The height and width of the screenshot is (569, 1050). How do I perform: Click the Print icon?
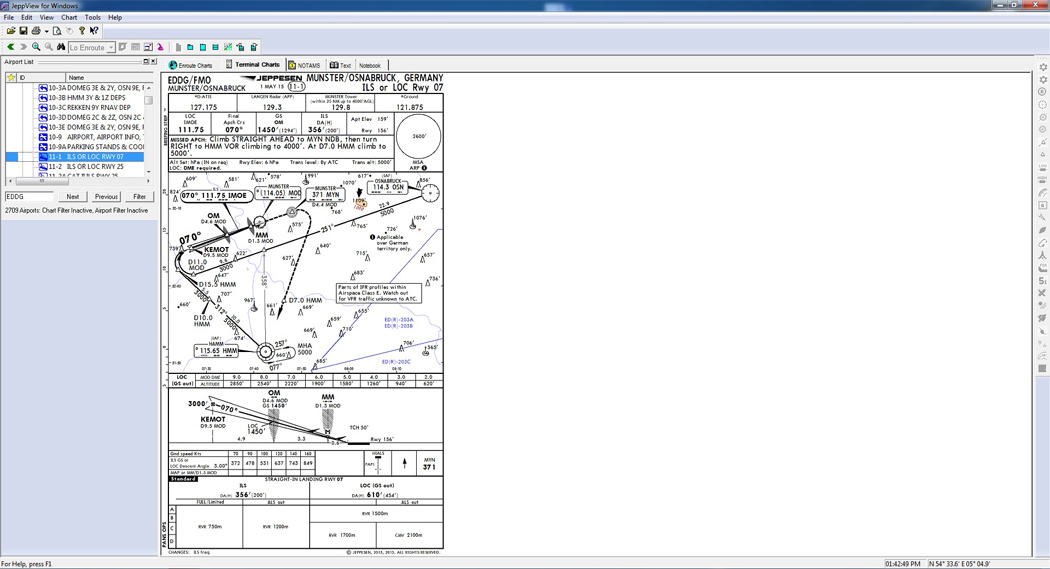click(x=36, y=31)
